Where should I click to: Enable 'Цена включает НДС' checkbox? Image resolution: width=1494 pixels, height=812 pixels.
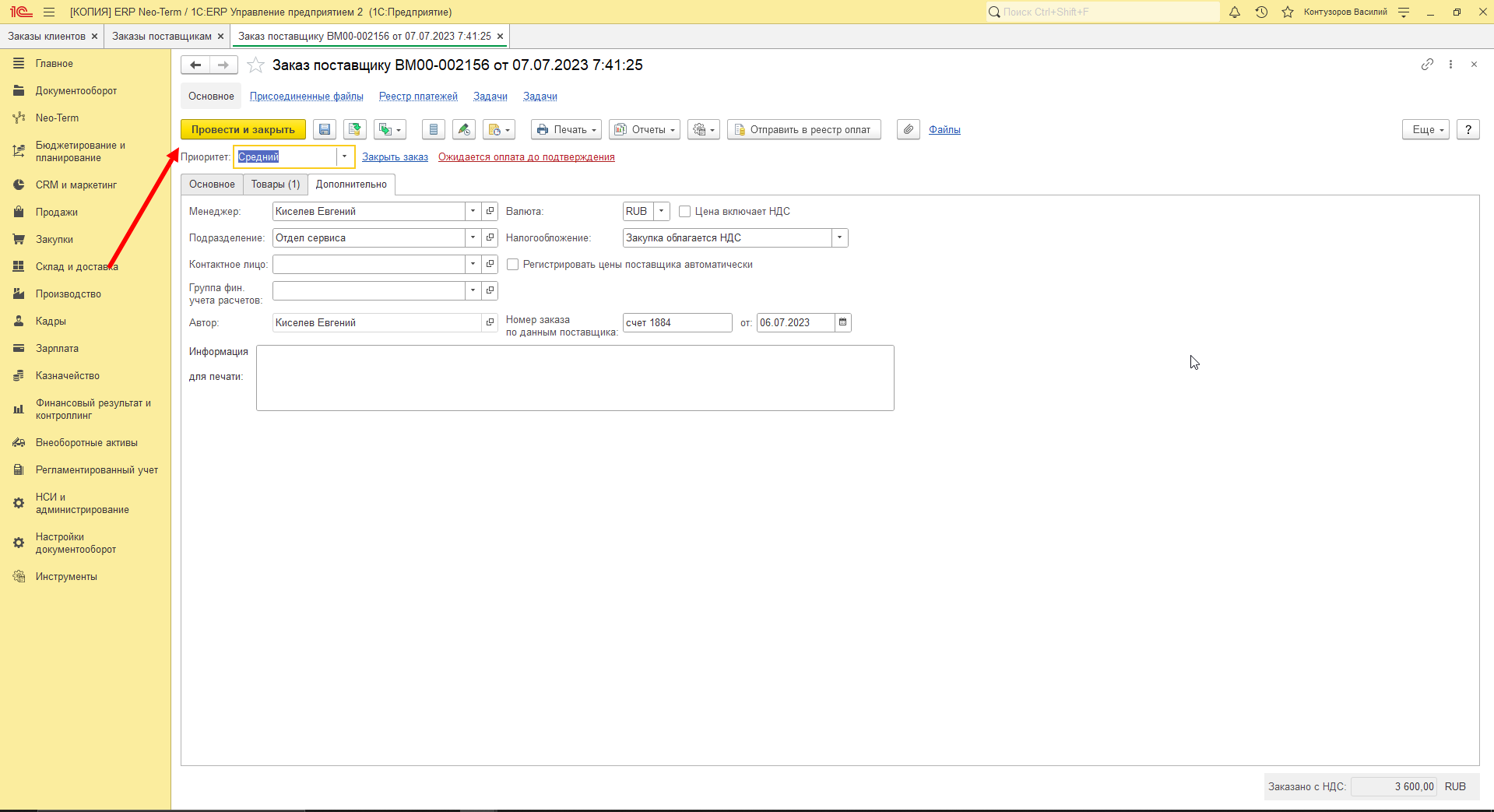(685, 212)
